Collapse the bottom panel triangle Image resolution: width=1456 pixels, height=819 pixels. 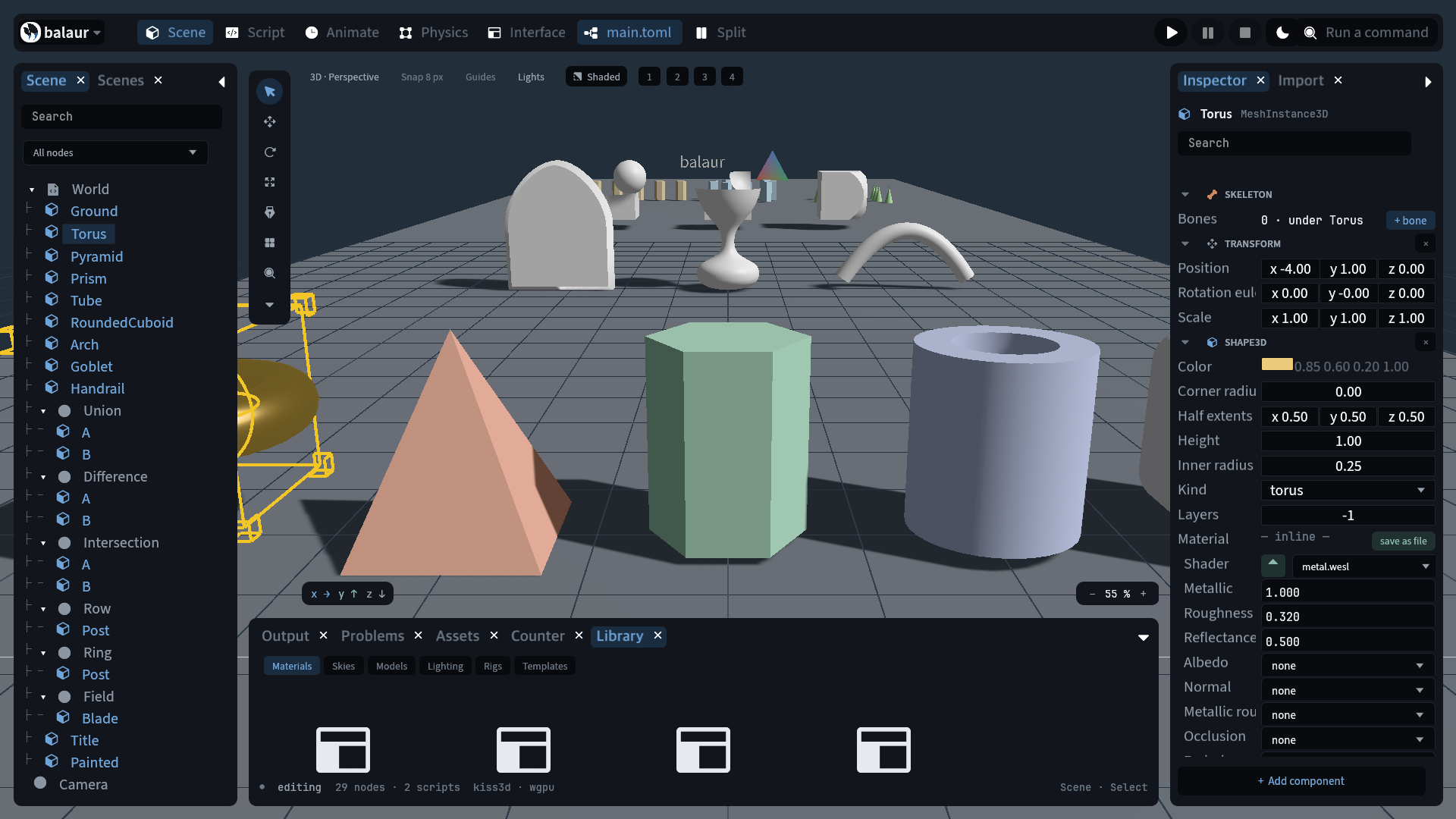[1143, 637]
